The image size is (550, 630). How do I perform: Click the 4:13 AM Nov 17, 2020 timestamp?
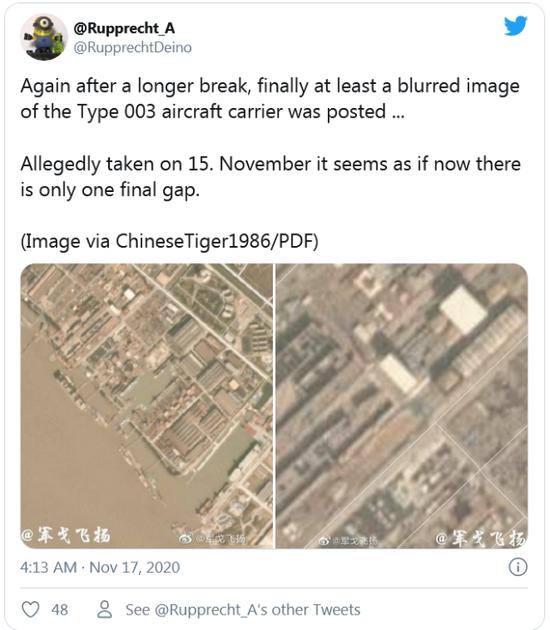tap(100, 567)
